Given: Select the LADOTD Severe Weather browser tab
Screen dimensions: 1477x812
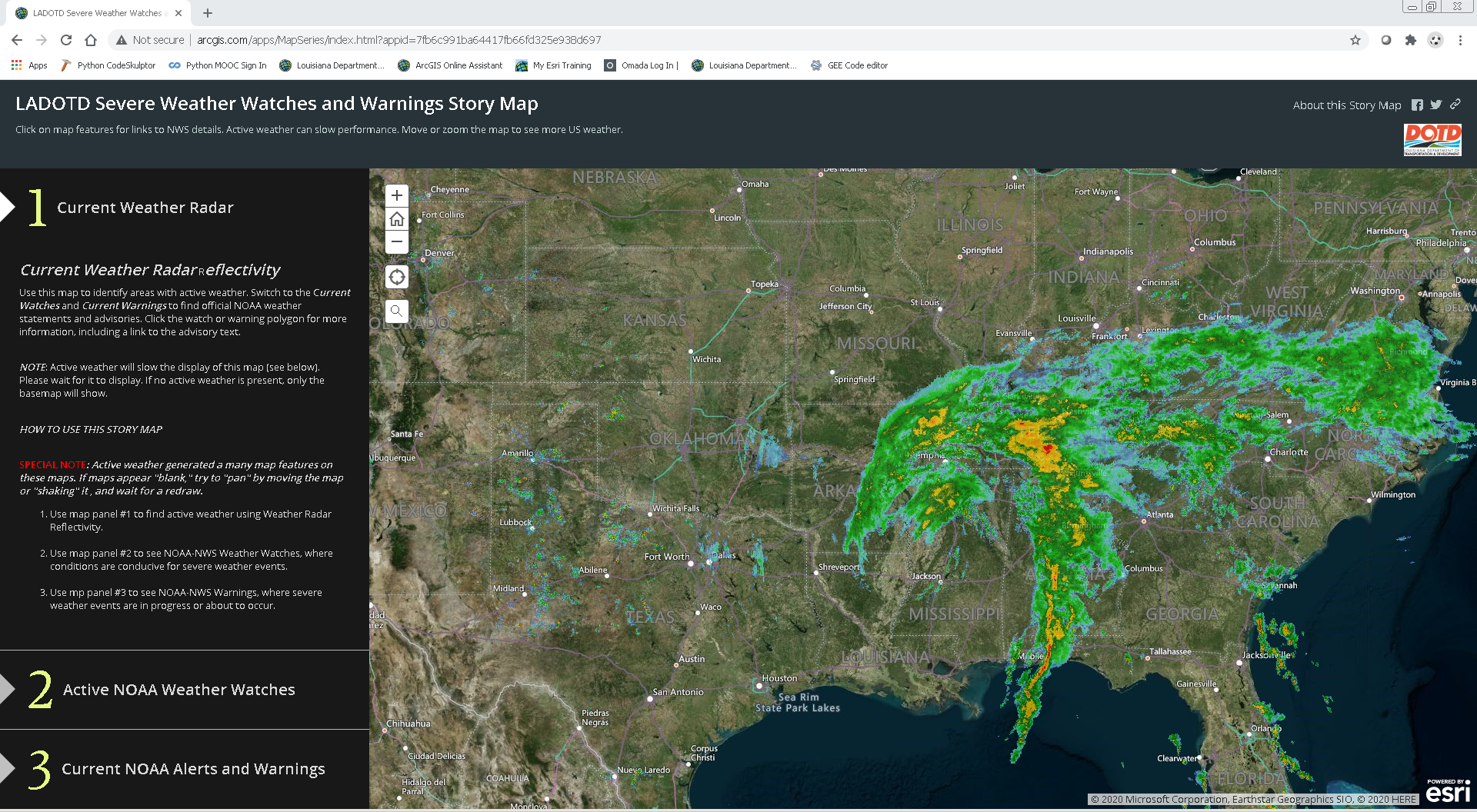Looking at the screenshot, I should 98,13.
